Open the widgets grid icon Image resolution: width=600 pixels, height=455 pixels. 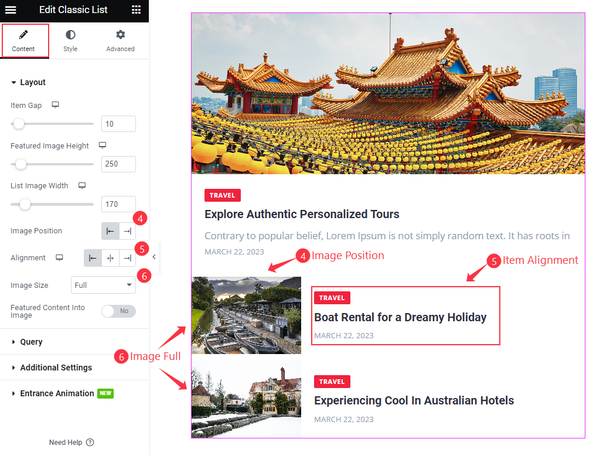pyautogui.click(x=136, y=10)
